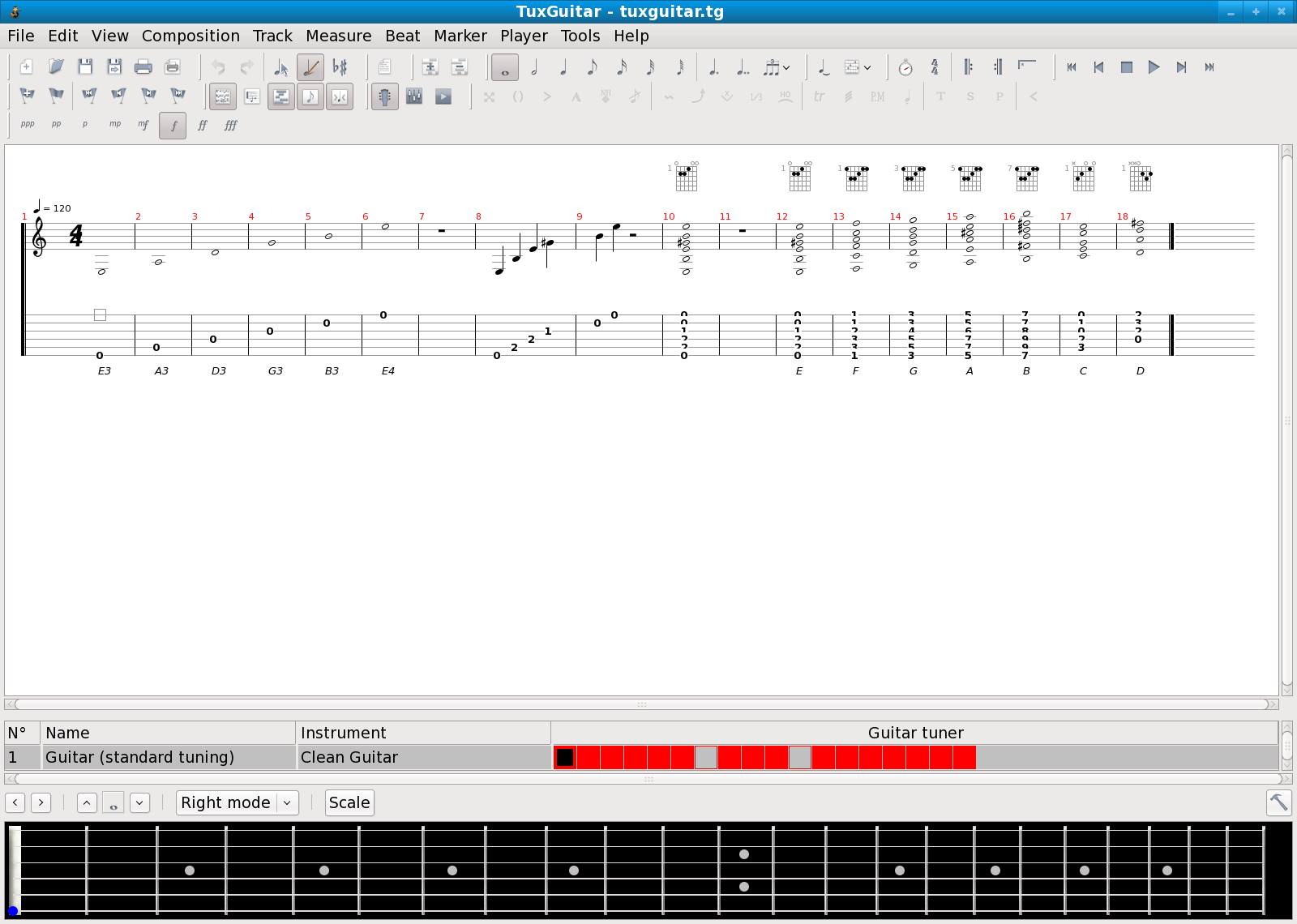Open the tempo metronome icon
This screenshot has width=1297, height=924.
pos(905,67)
